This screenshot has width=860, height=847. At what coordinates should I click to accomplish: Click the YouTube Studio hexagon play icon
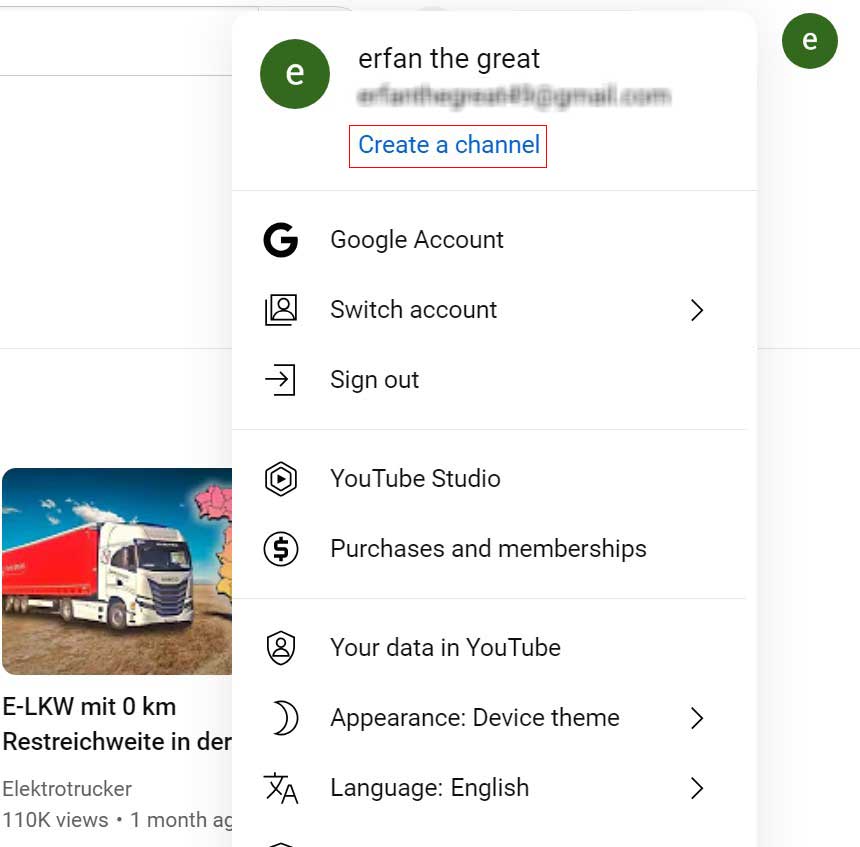tap(281, 479)
